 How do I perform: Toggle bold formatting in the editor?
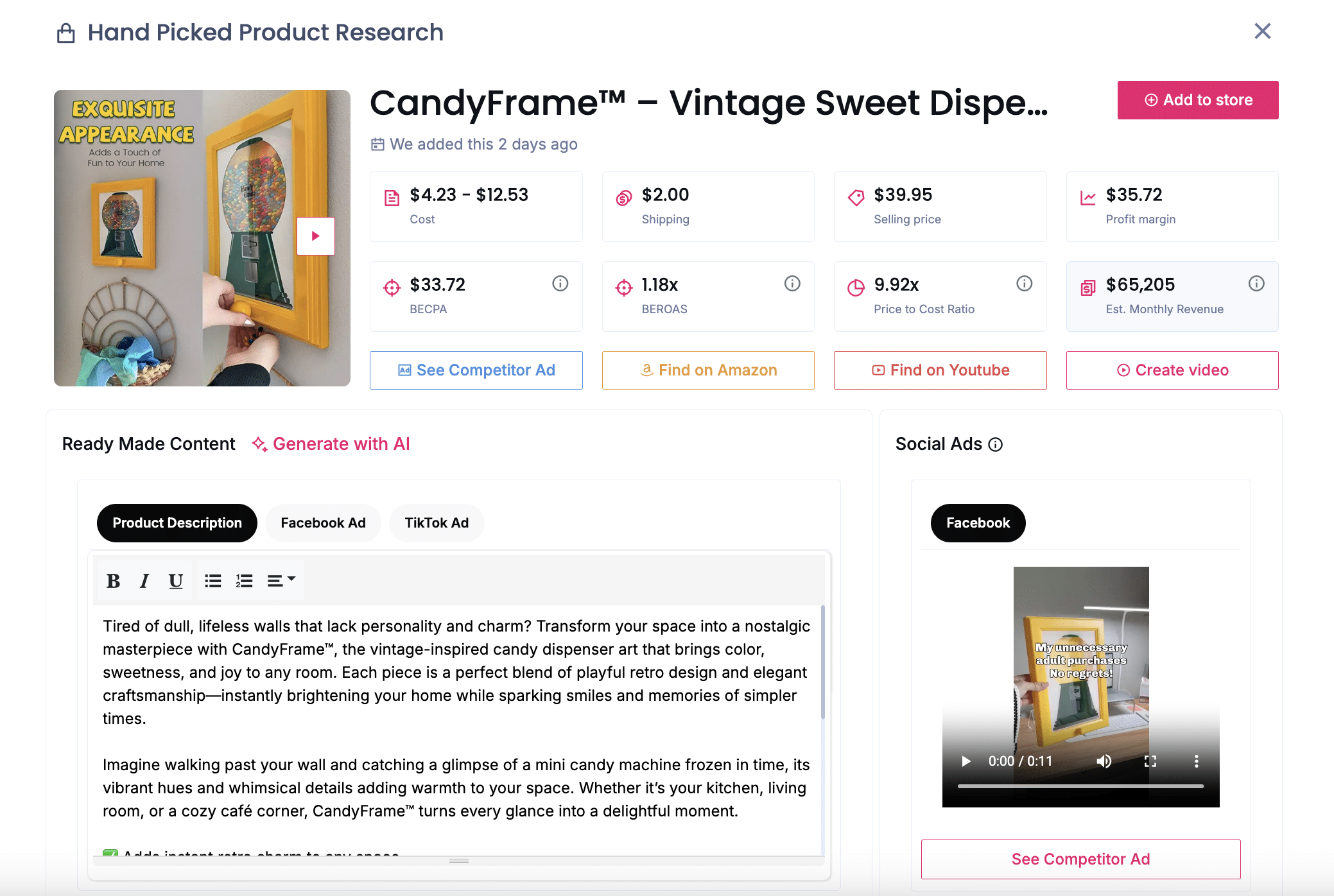pos(114,581)
